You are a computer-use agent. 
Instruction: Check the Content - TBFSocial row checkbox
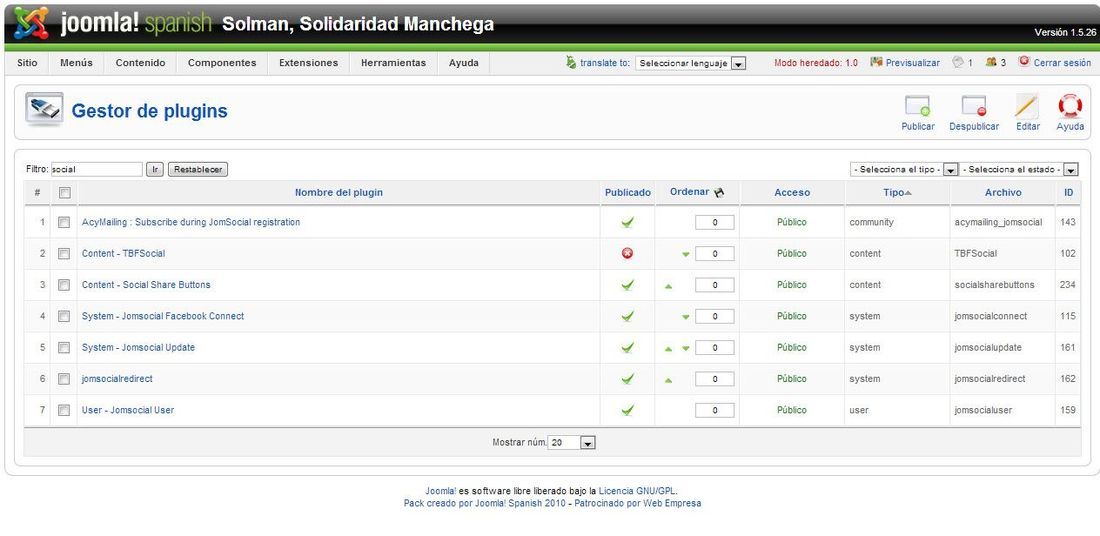(x=64, y=253)
